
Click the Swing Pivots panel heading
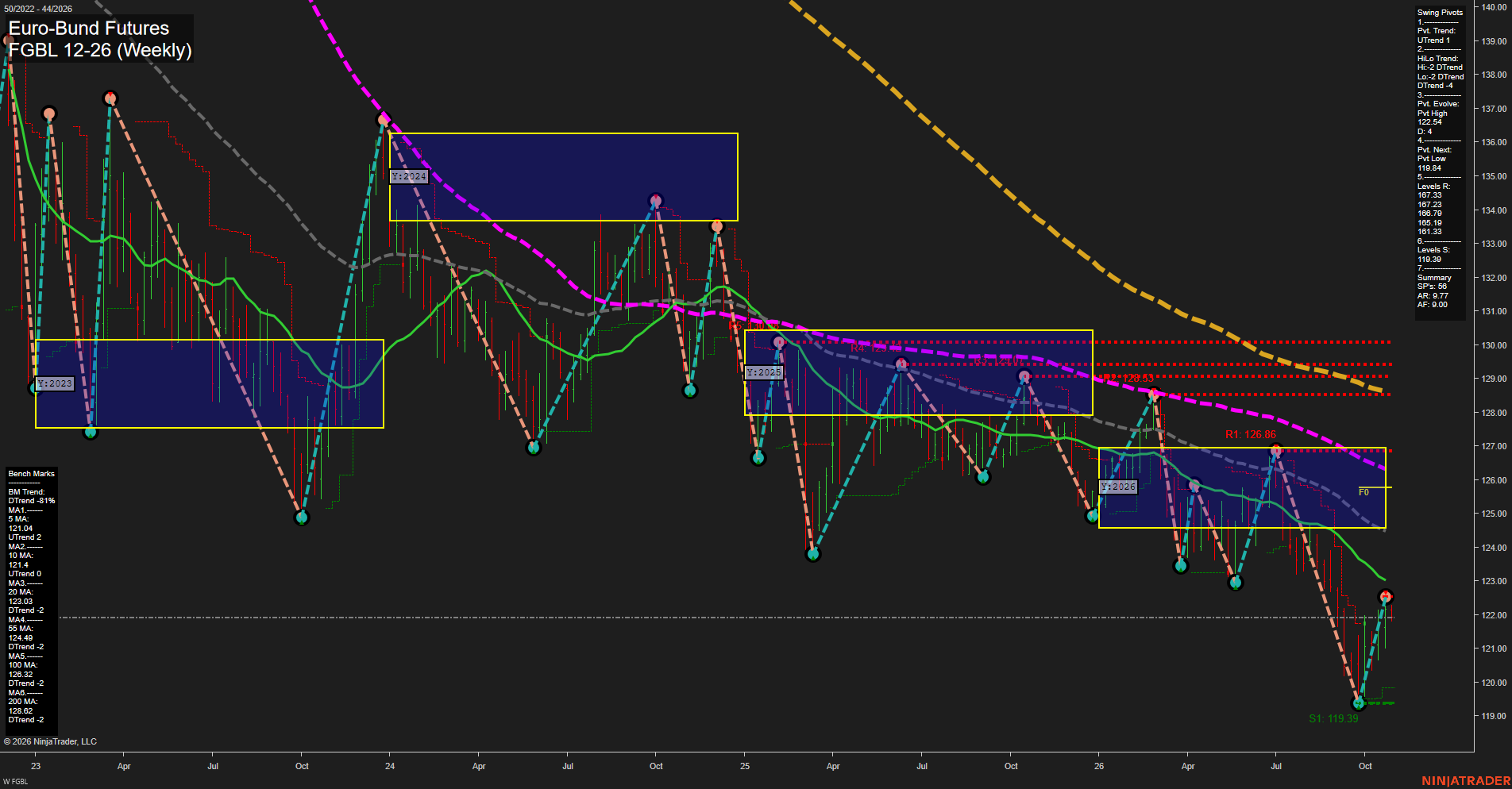tap(1440, 13)
